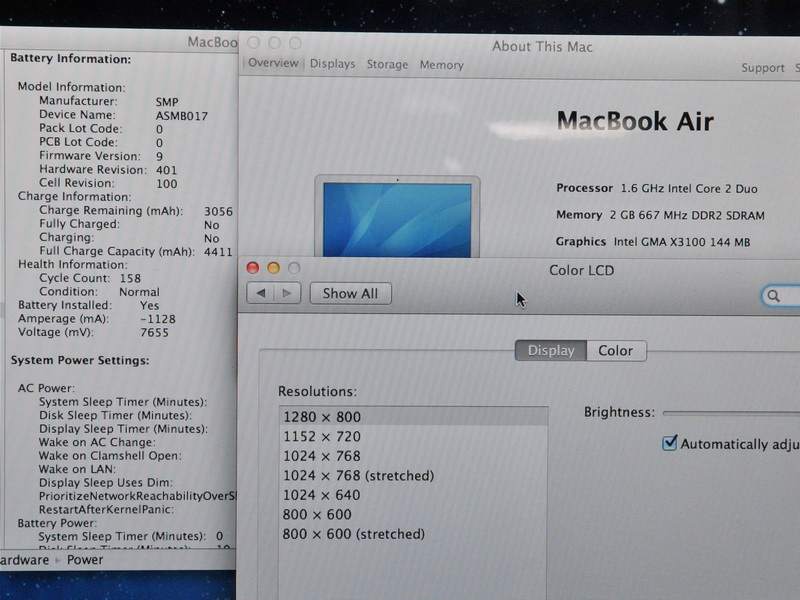
Task: Select the non-stretched 800 × 600 resolution
Action: point(414,514)
